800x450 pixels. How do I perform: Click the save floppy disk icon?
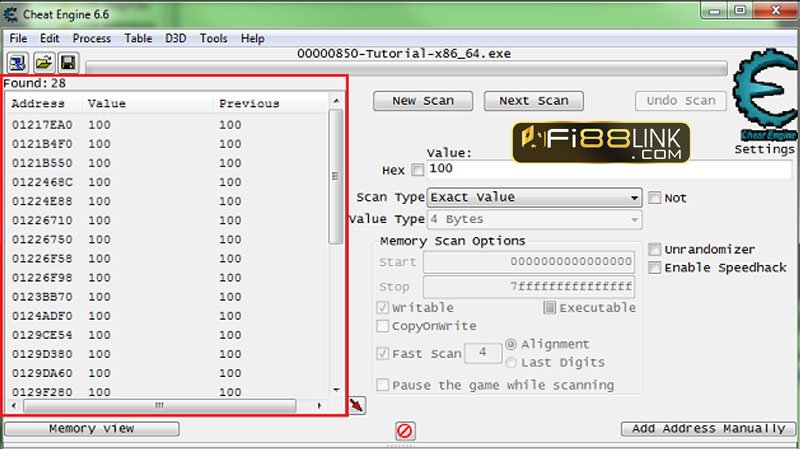pyautogui.click(x=68, y=63)
